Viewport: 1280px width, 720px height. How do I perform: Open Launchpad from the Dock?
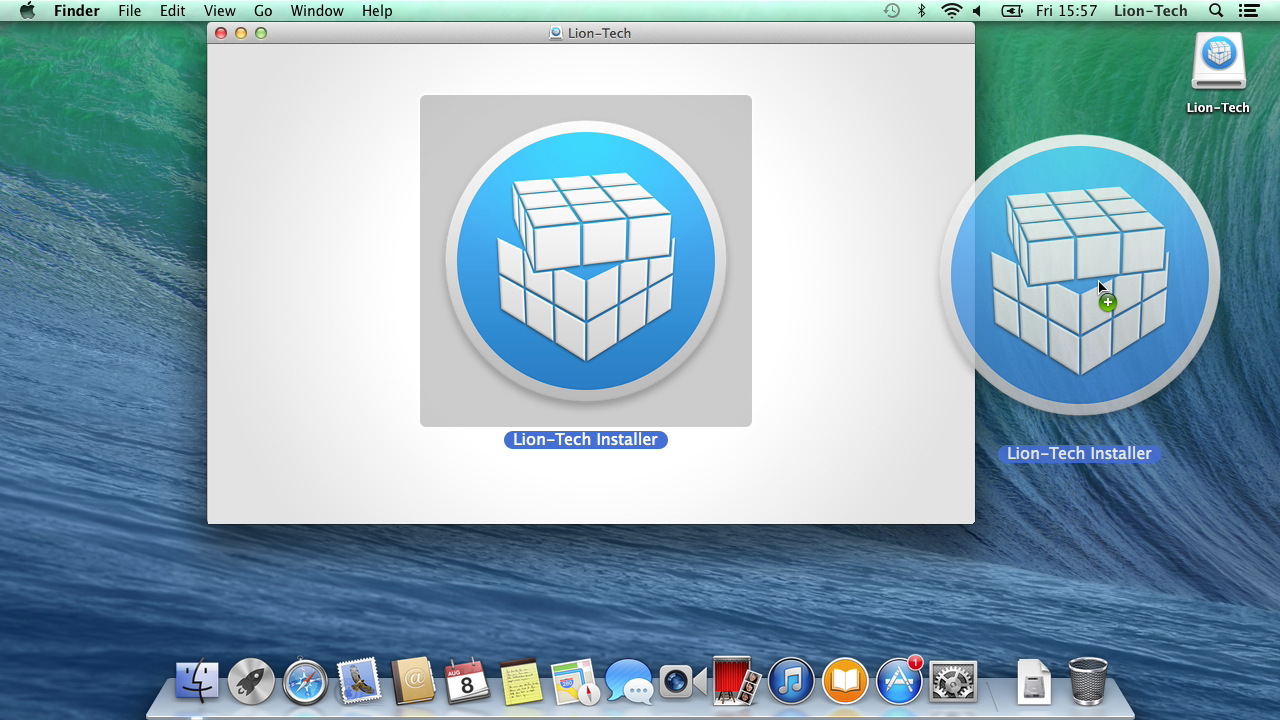pos(251,682)
